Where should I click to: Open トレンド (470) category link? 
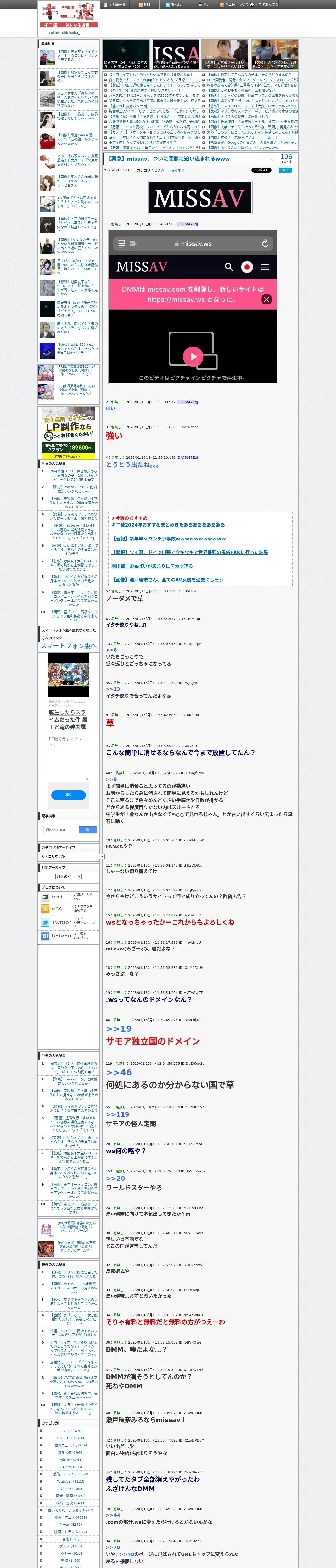click(x=71, y=1431)
